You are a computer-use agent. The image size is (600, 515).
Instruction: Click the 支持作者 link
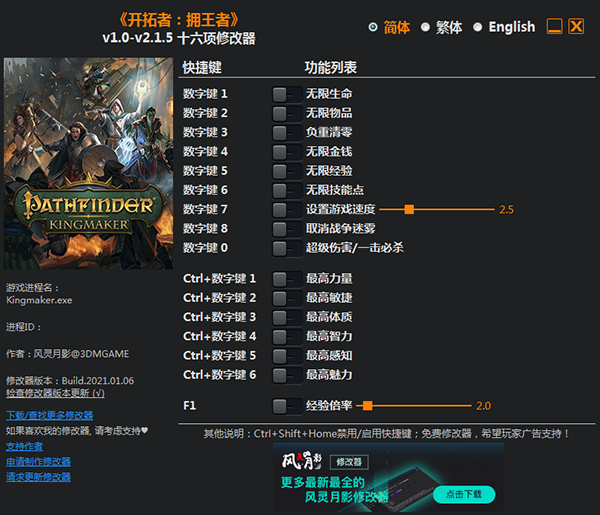click(24, 447)
